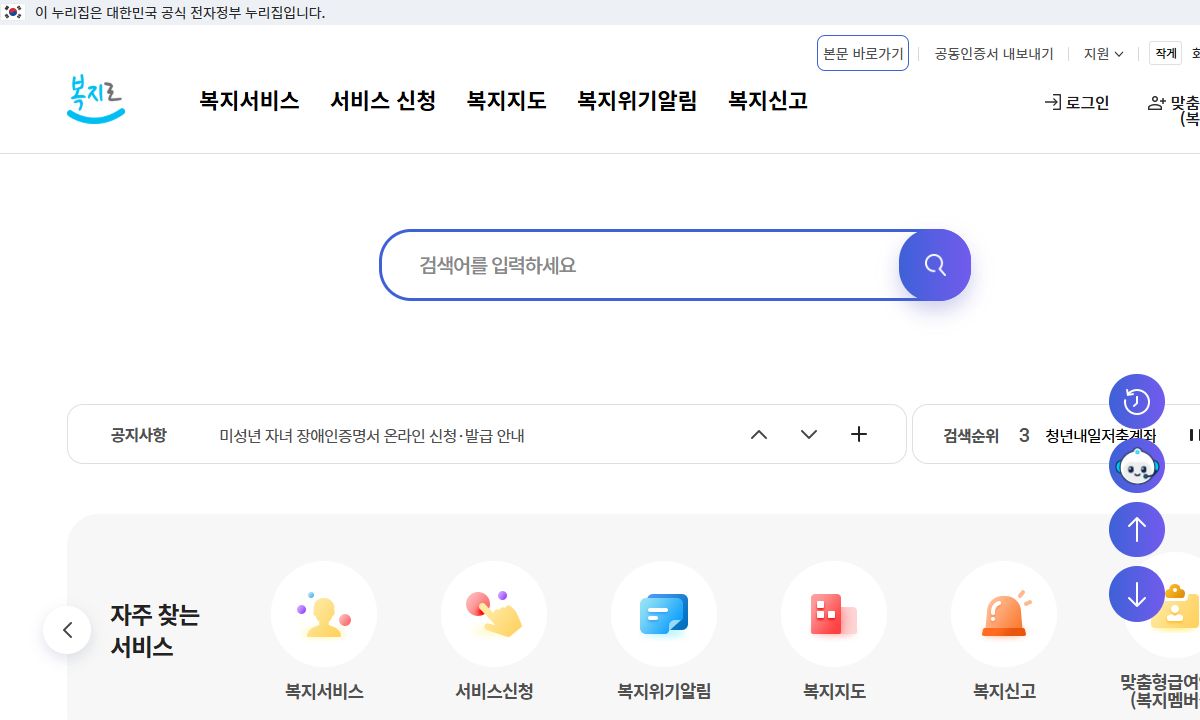Screen dimensions: 1200x720
Task: Open the chatbot assistant floating button
Action: coord(1137,466)
